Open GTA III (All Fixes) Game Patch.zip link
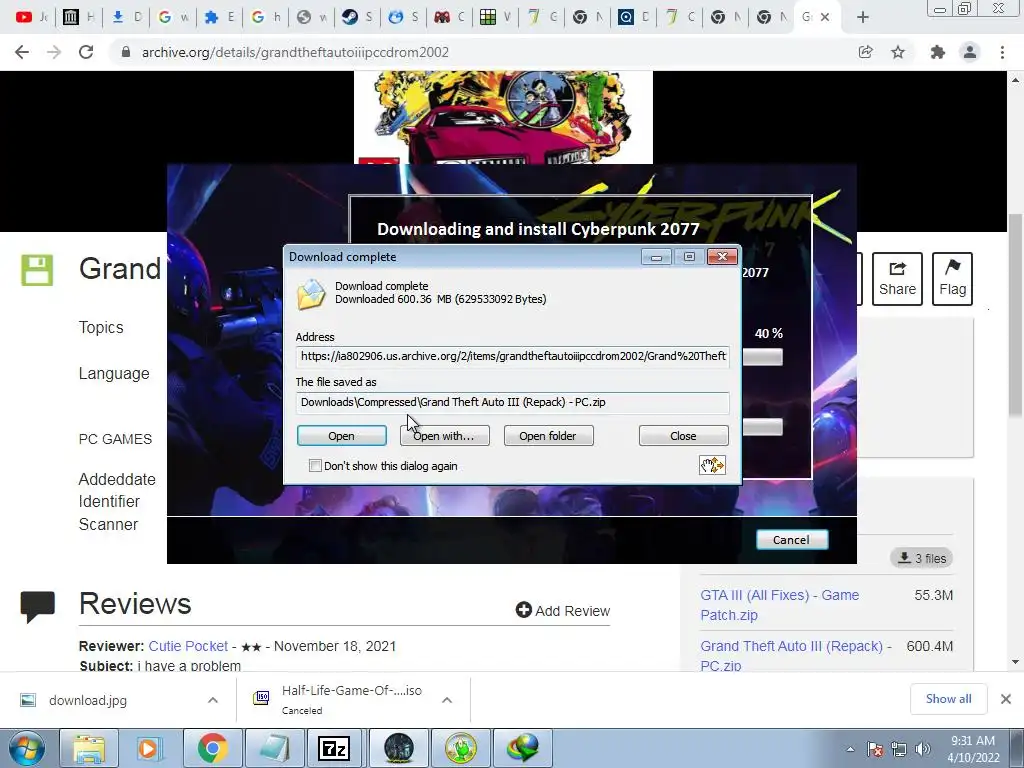 point(780,605)
